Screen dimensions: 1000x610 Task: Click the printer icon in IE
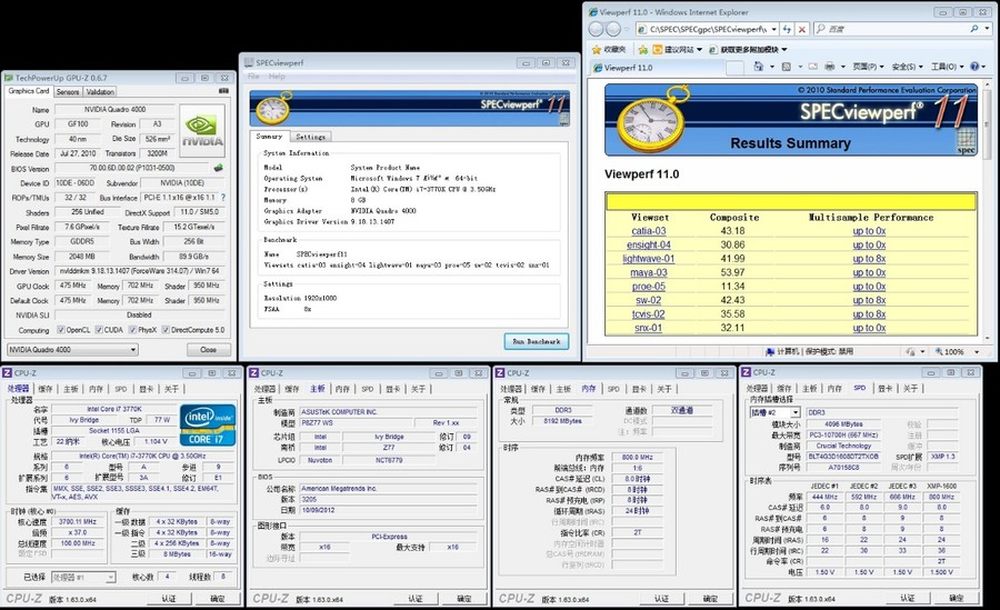tap(829, 66)
